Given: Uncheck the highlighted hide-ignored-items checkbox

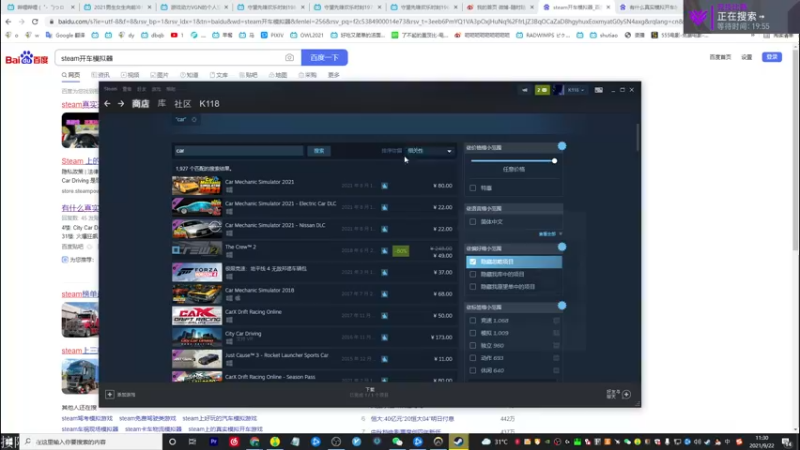Looking at the screenshot, I should pos(472,262).
